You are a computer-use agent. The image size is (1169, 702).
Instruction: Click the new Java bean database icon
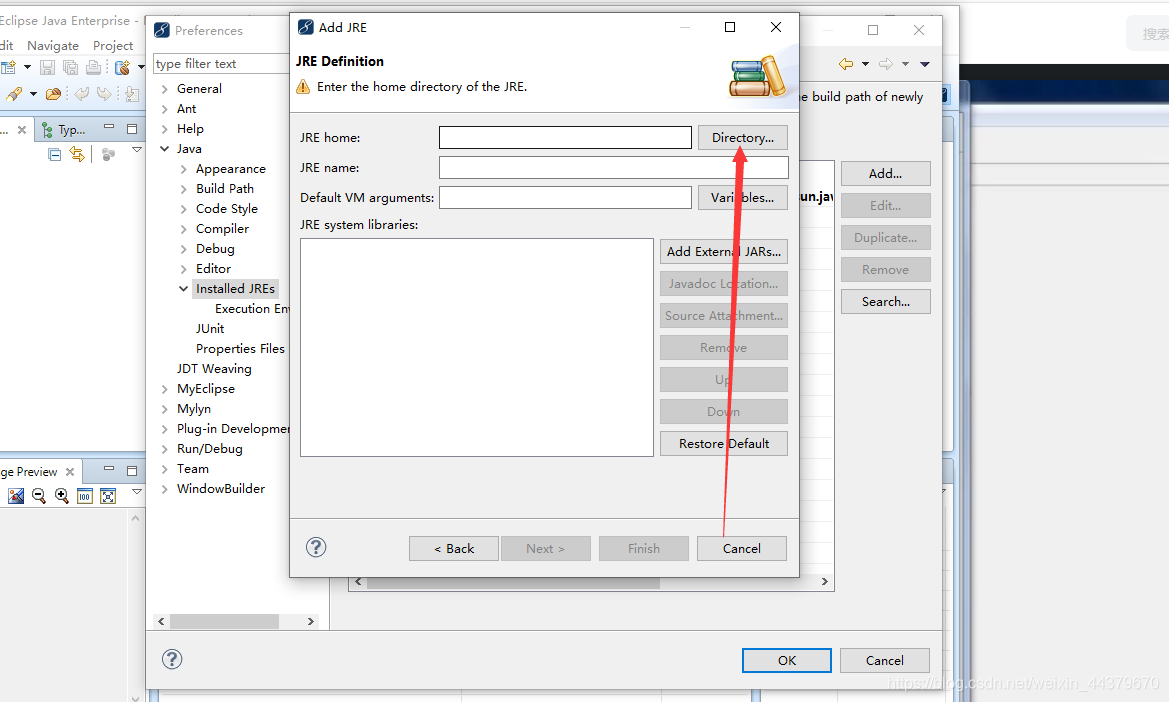[123, 68]
